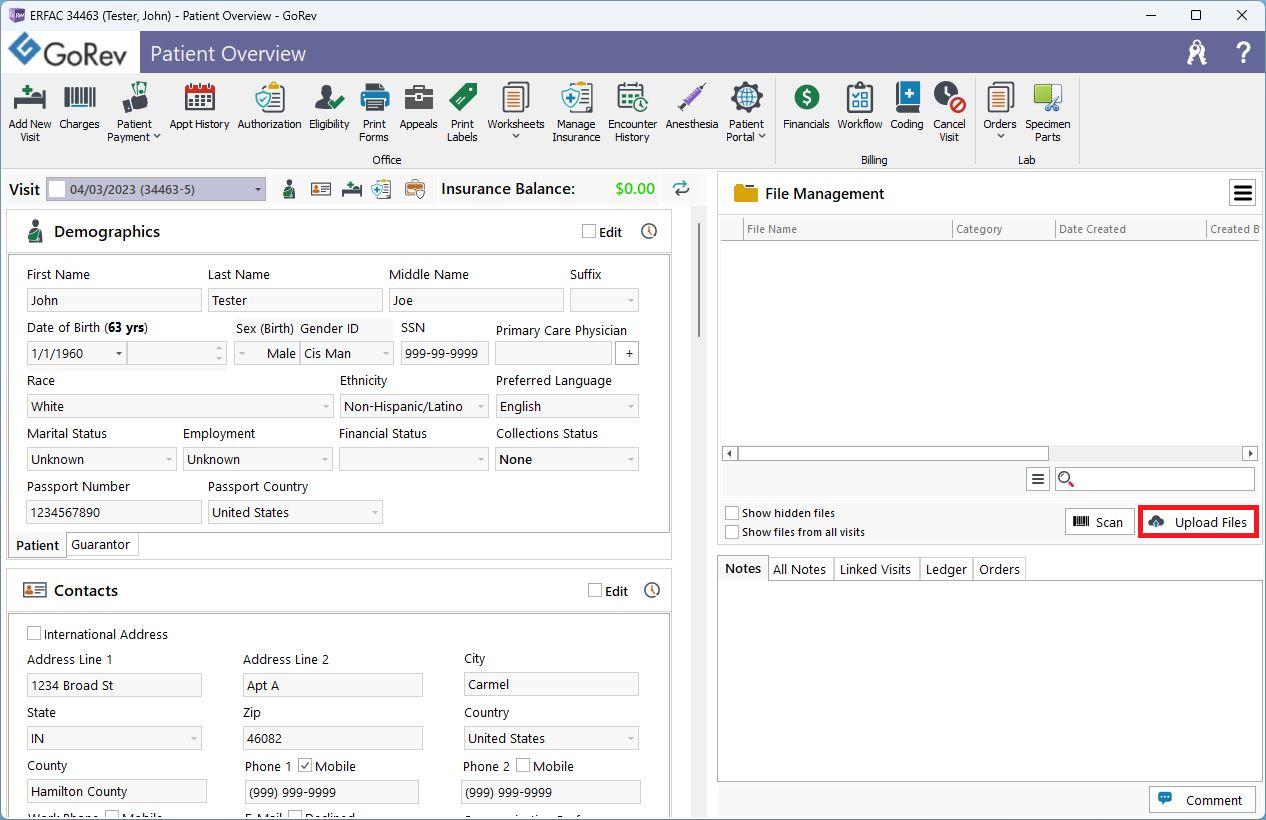Click the file search field

pos(1155,479)
